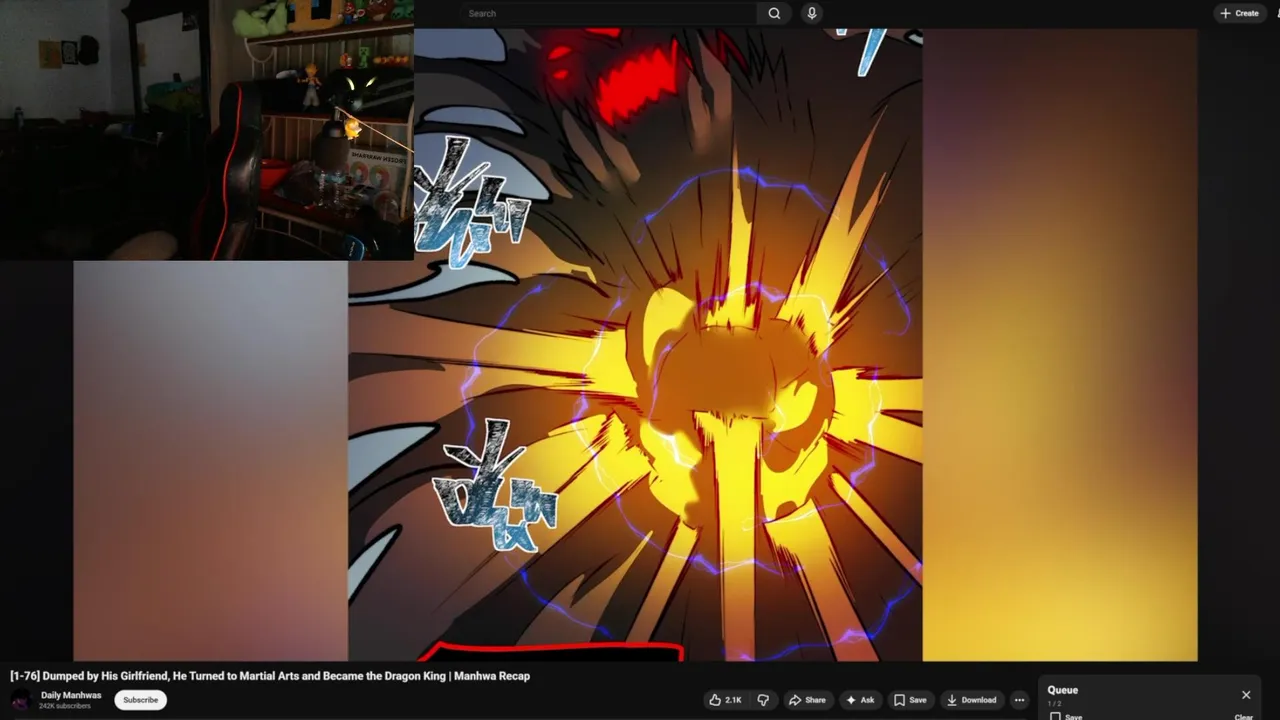Open Daily Manhwas channel avatar
Screen dimensions: 1280x720
click(20, 700)
